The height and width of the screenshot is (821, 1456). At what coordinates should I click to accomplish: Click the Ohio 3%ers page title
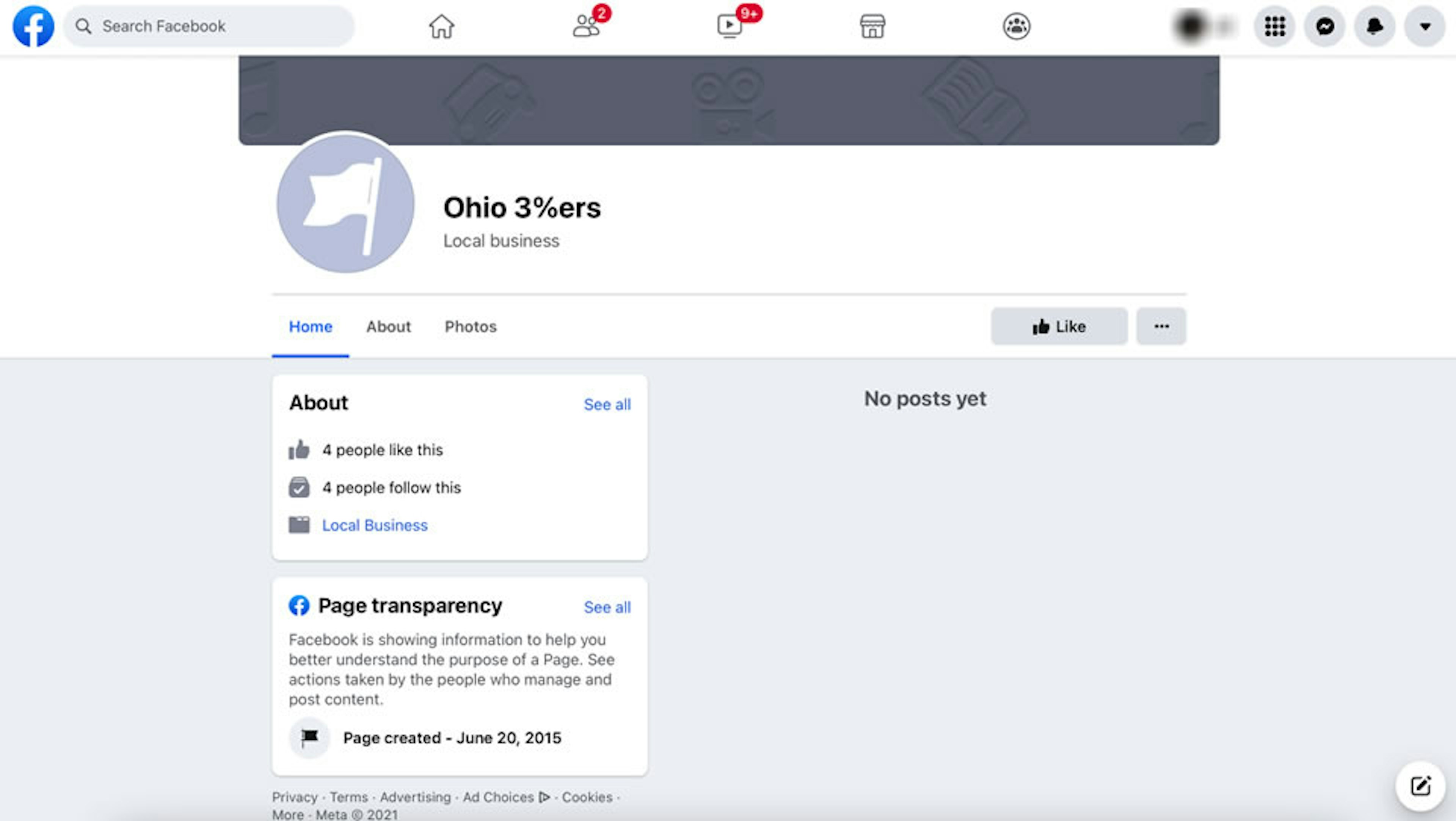[x=522, y=208]
